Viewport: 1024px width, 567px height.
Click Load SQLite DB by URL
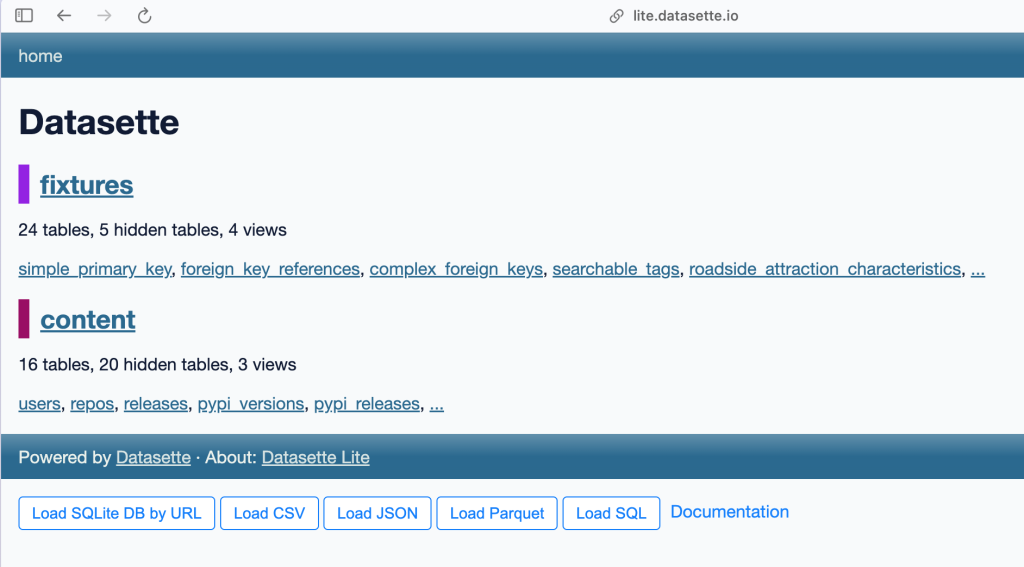tap(116, 513)
